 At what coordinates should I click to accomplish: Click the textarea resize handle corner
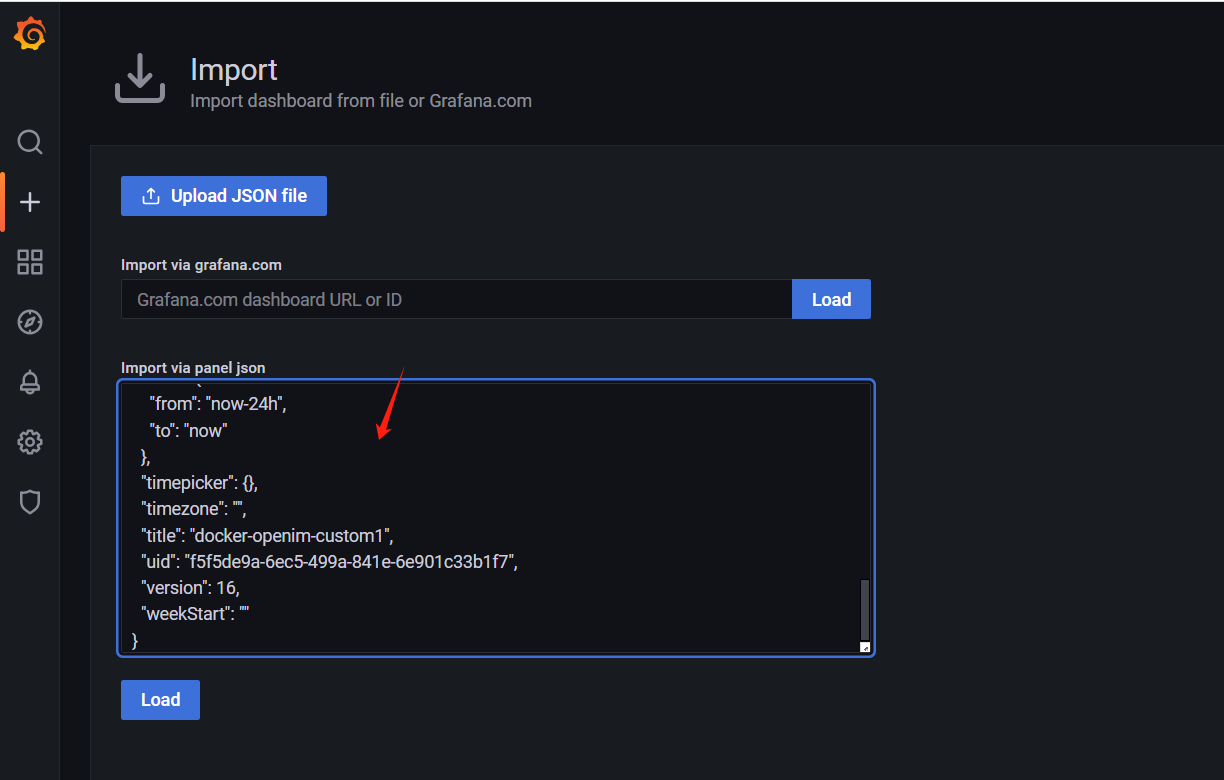coord(865,647)
